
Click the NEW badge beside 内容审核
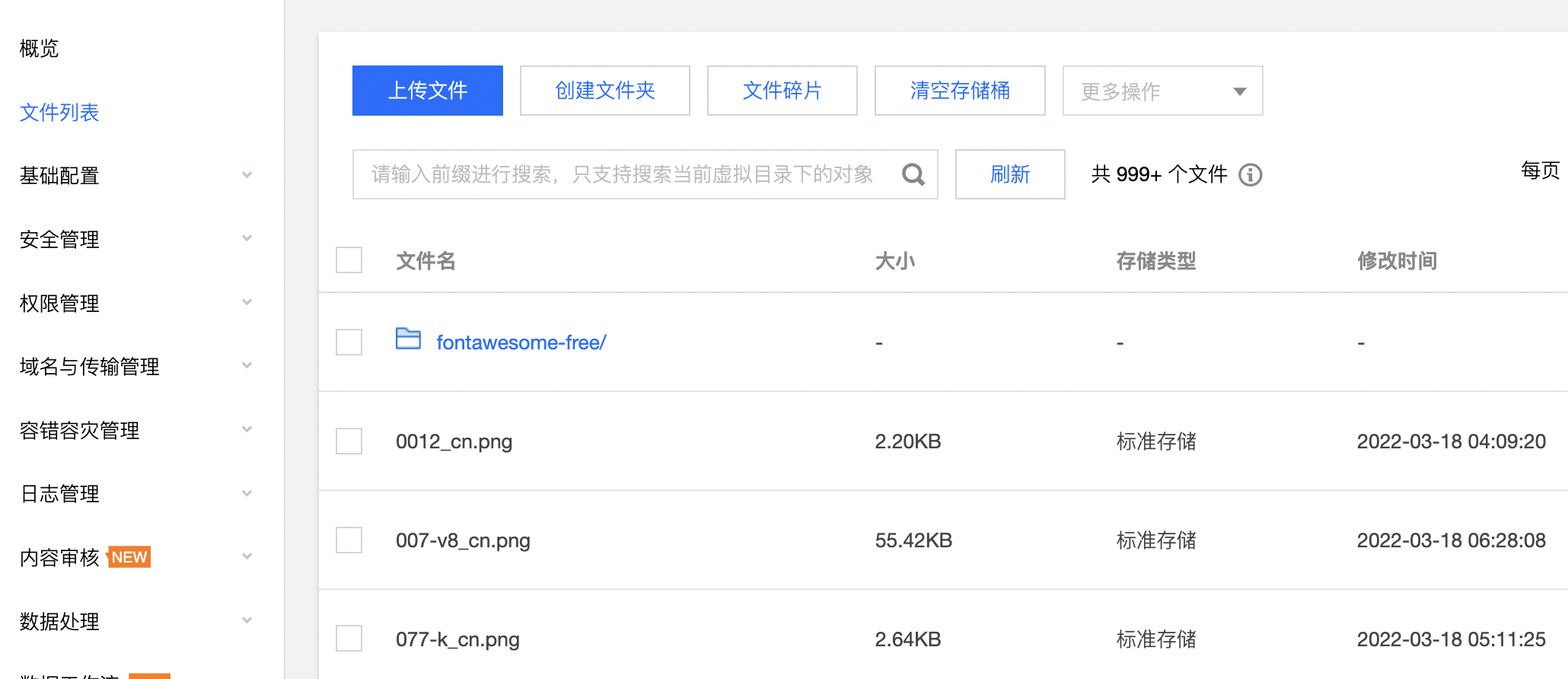click(x=129, y=557)
